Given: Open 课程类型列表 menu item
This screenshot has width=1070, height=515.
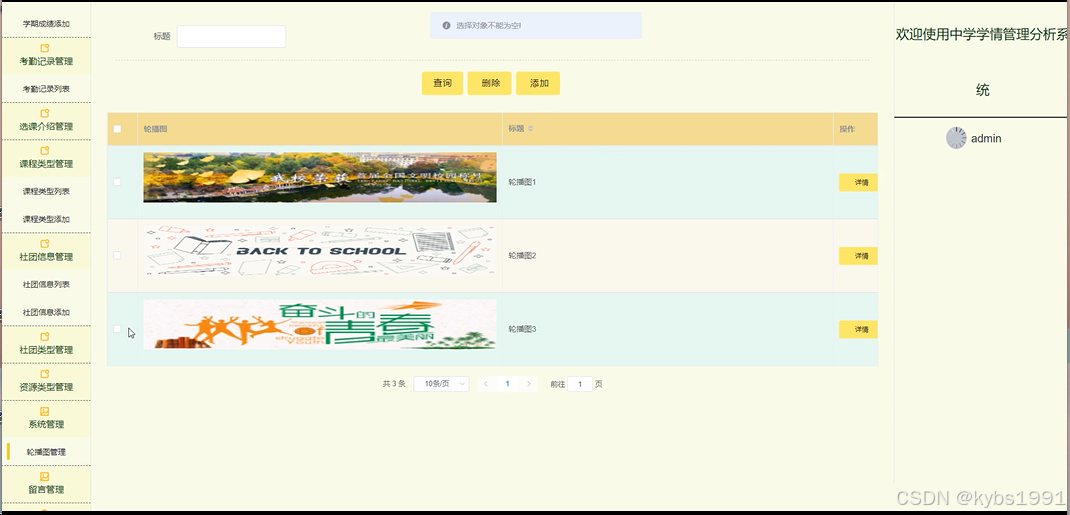Looking at the screenshot, I should [46, 191].
